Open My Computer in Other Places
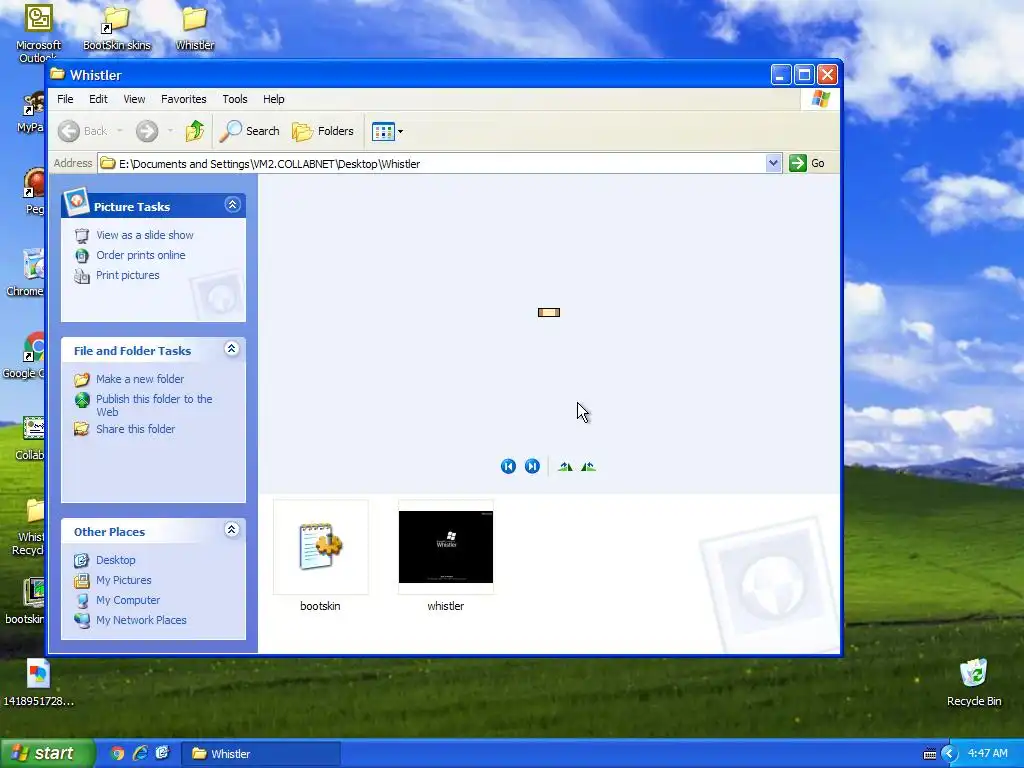Screen dimensions: 1024x768 pos(127,600)
